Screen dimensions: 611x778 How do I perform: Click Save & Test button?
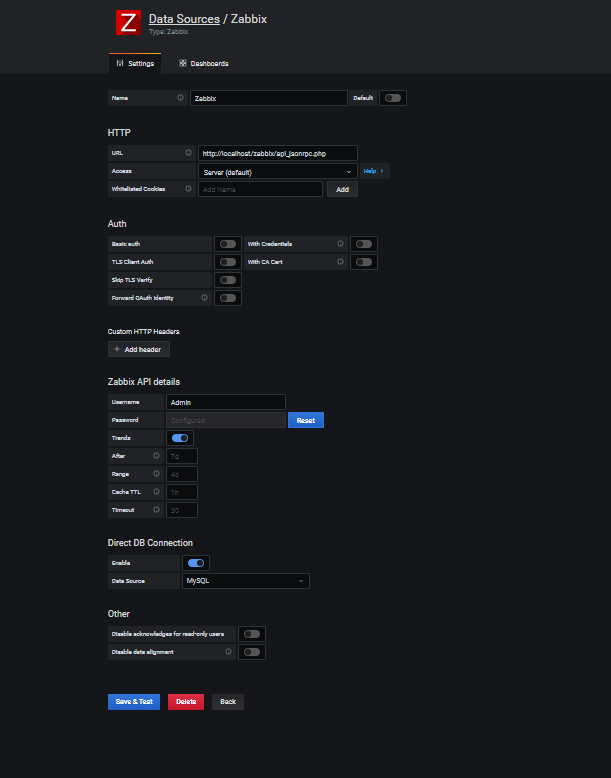click(134, 702)
